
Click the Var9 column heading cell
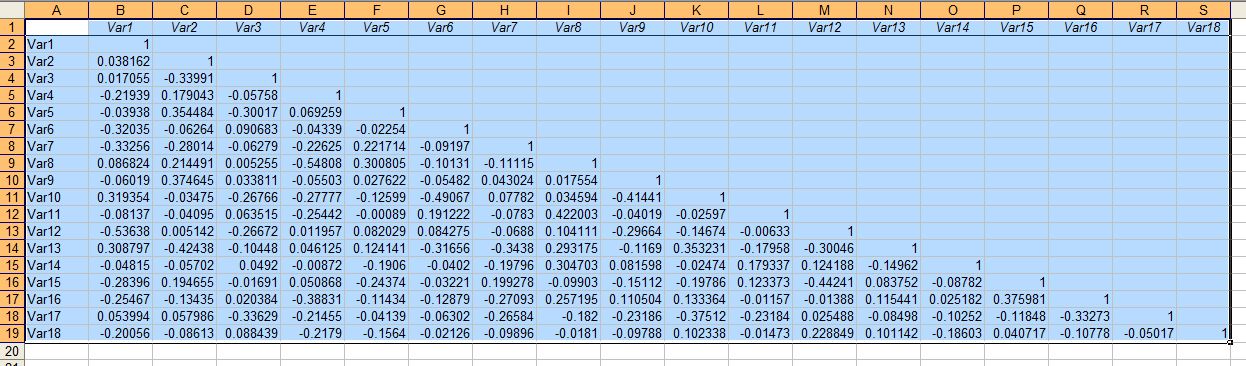pos(632,27)
